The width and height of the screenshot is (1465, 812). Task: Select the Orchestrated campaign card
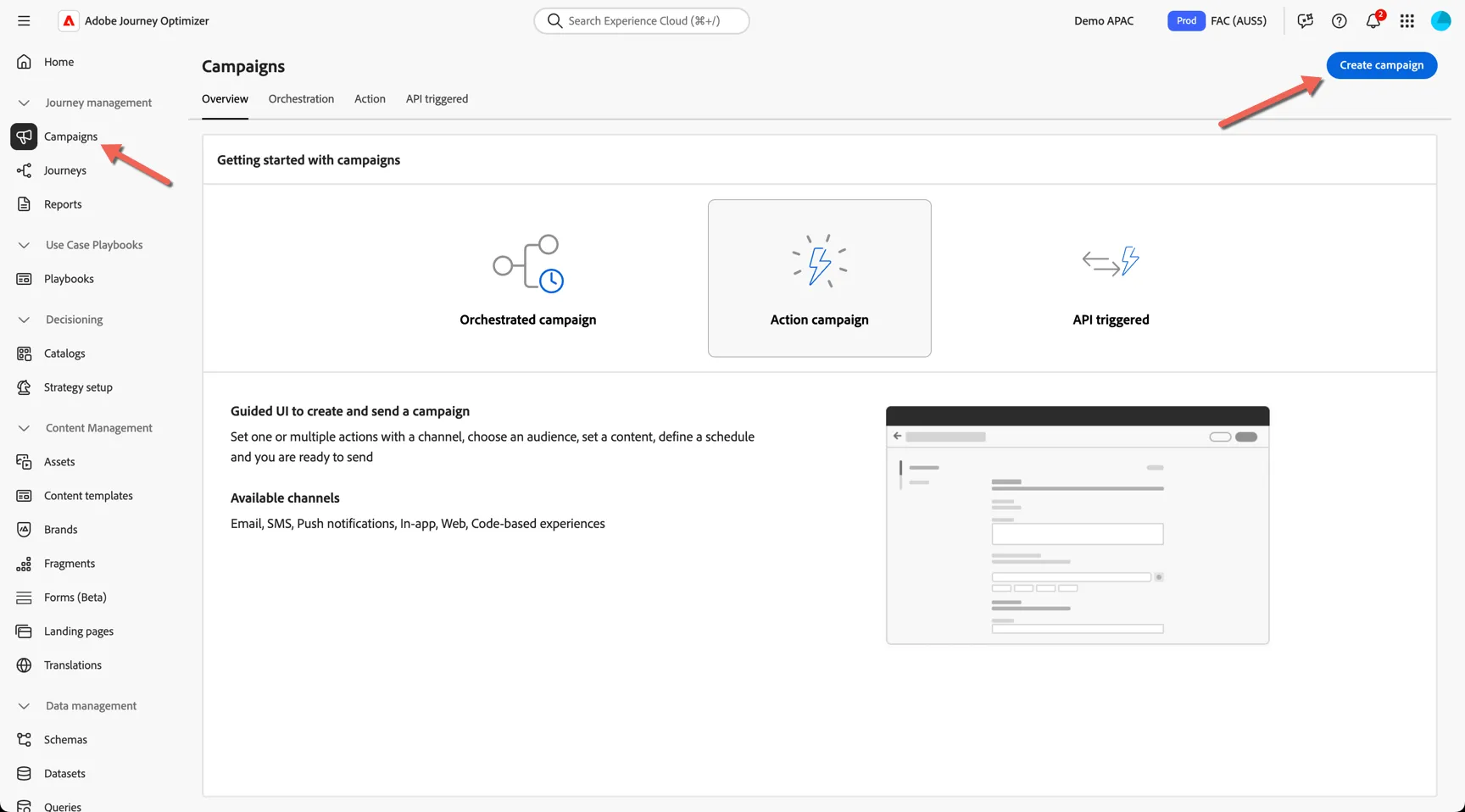pyautogui.click(x=527, y=278)
